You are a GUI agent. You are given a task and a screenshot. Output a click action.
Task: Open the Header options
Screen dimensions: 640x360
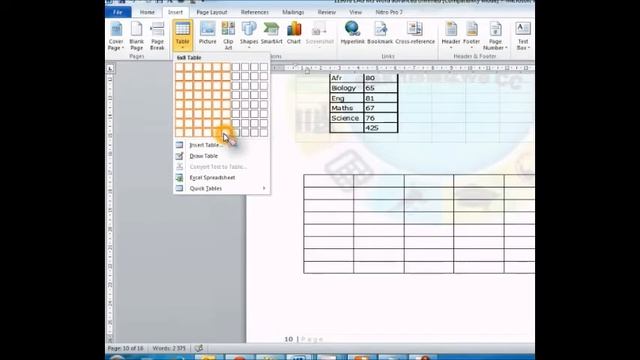pos(451,35)
